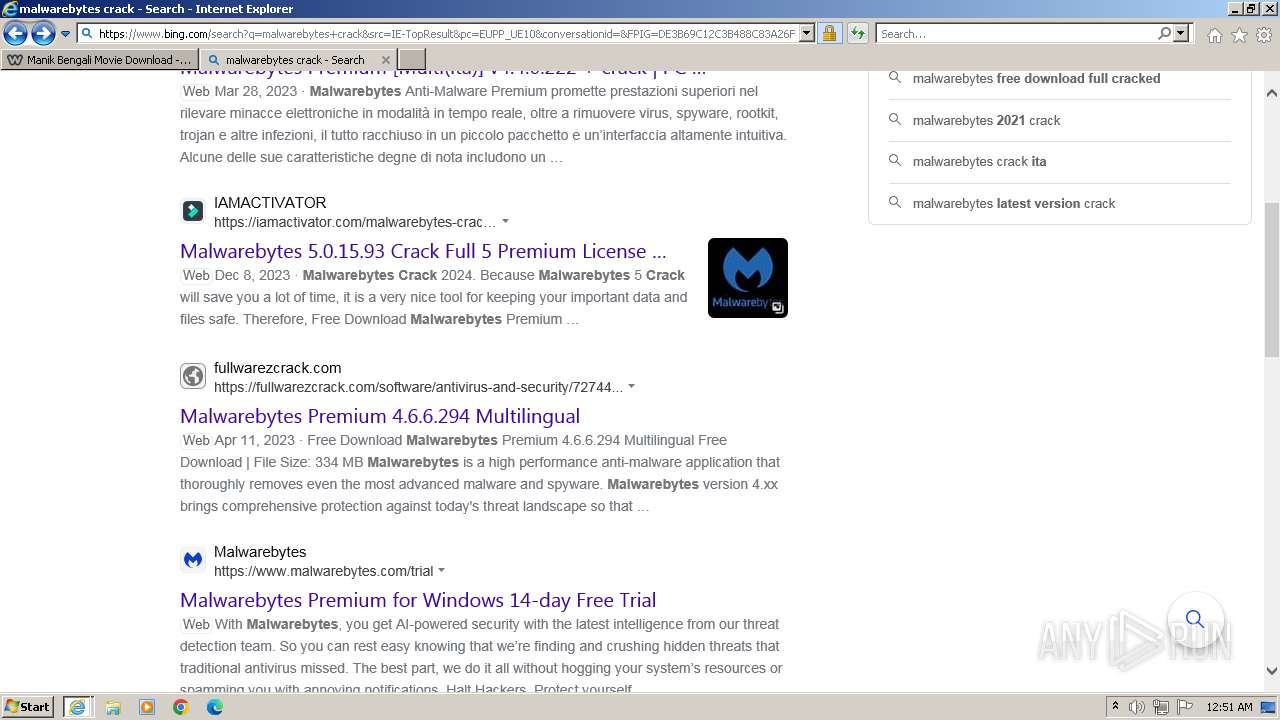Click the page scrollbar down arrow
Screen dimensions: 1280x720
pyautogui.click(x=1272, y=671)
